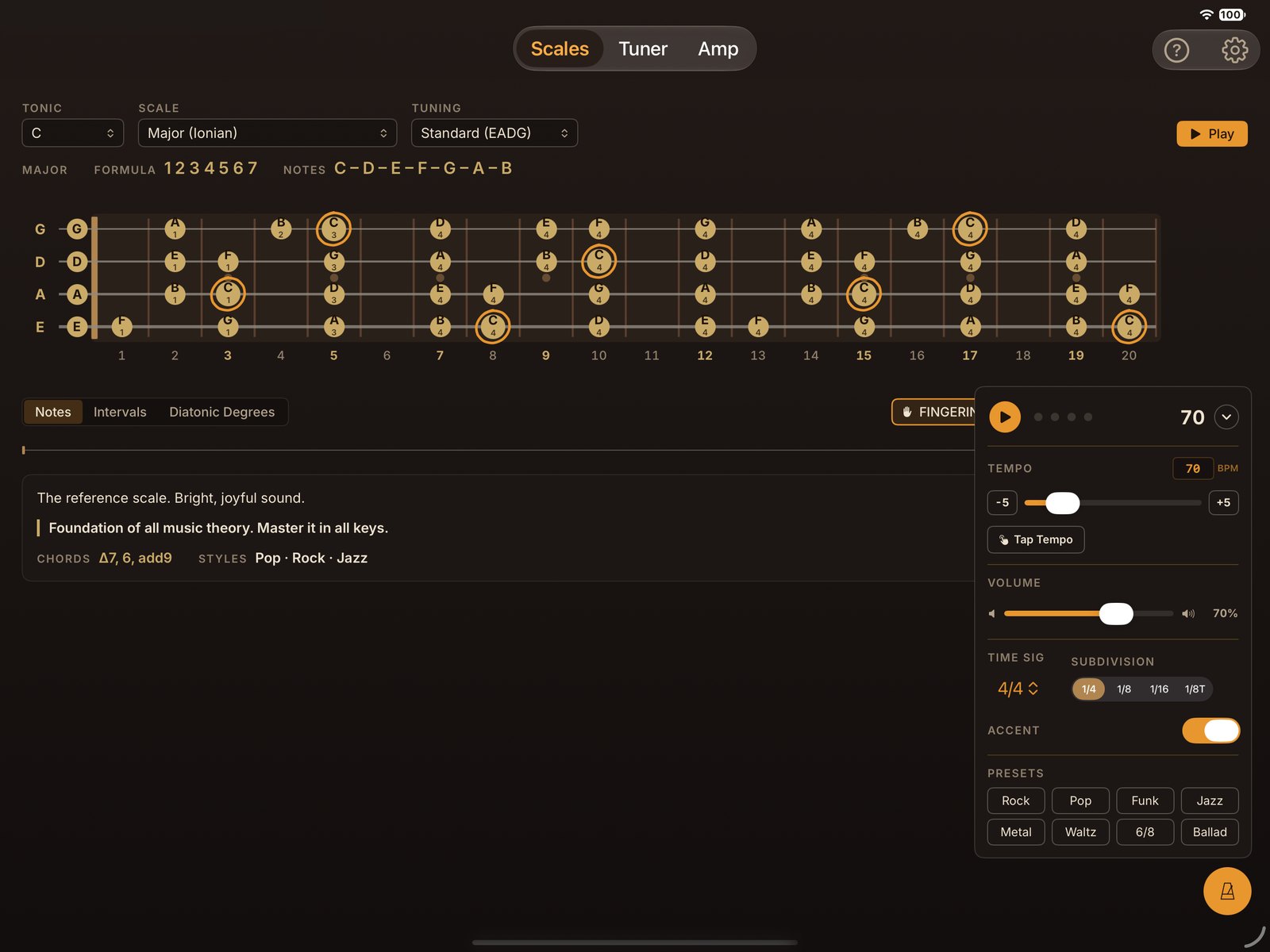Image resolution: width=1270 pixels, height=952 pixels.
Task: Open the Tonic C dropdown
Action: (x=73, y=133)
